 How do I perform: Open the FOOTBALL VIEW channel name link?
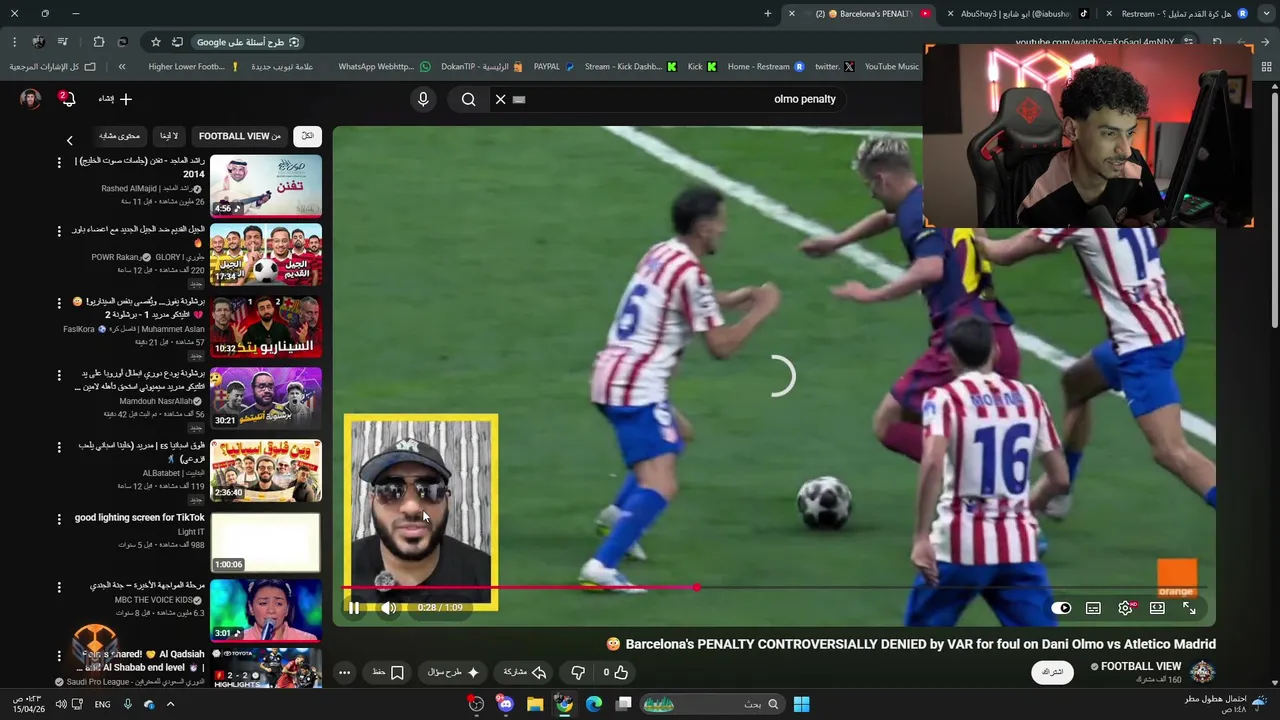click(x=1140, y=666)
